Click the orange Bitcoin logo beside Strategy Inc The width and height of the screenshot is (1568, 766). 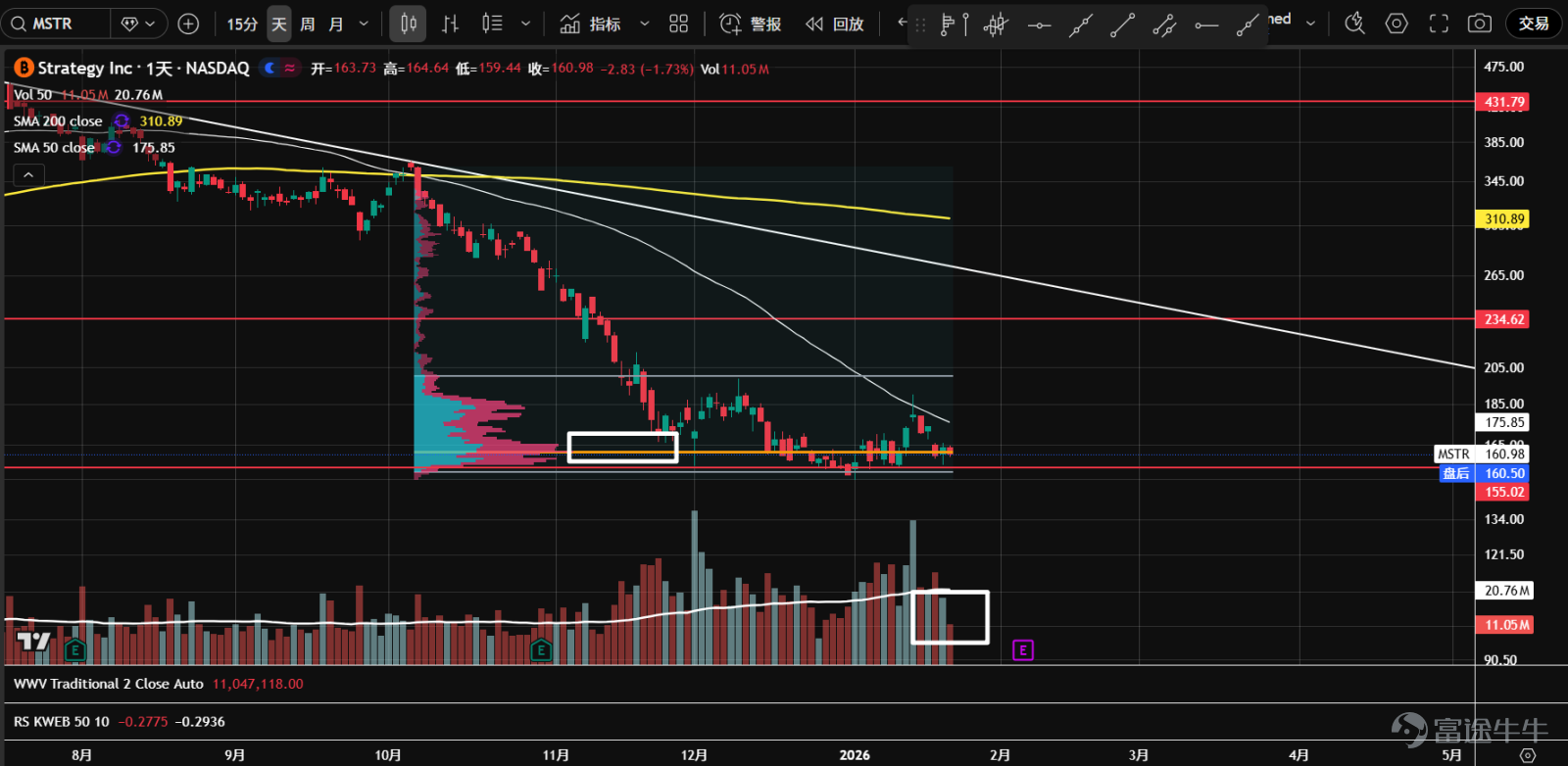[x=24, y=68]
